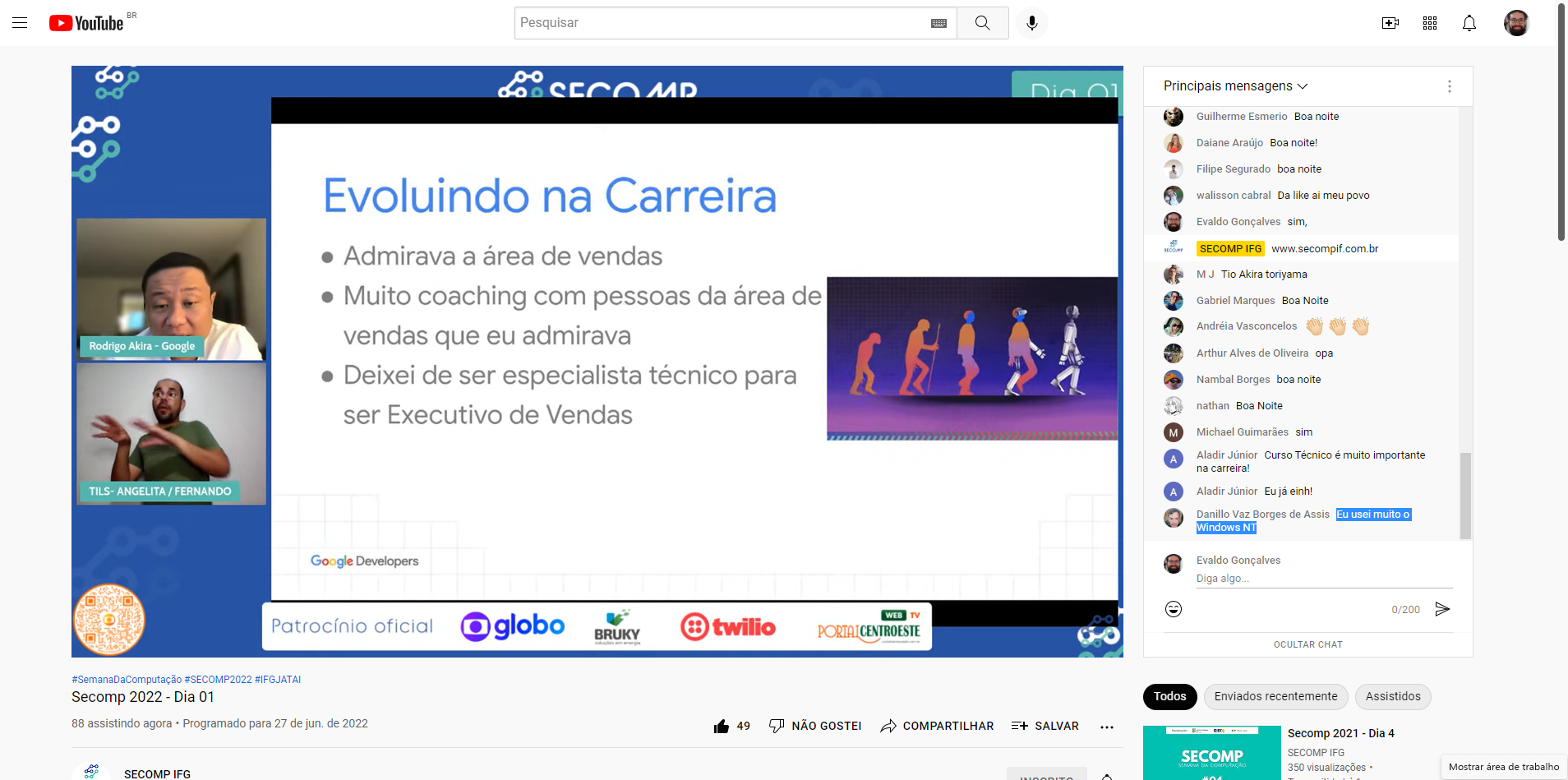Expand the video's three-dot actions menu
1568x780 pixels.
(x=1107, y=727)
